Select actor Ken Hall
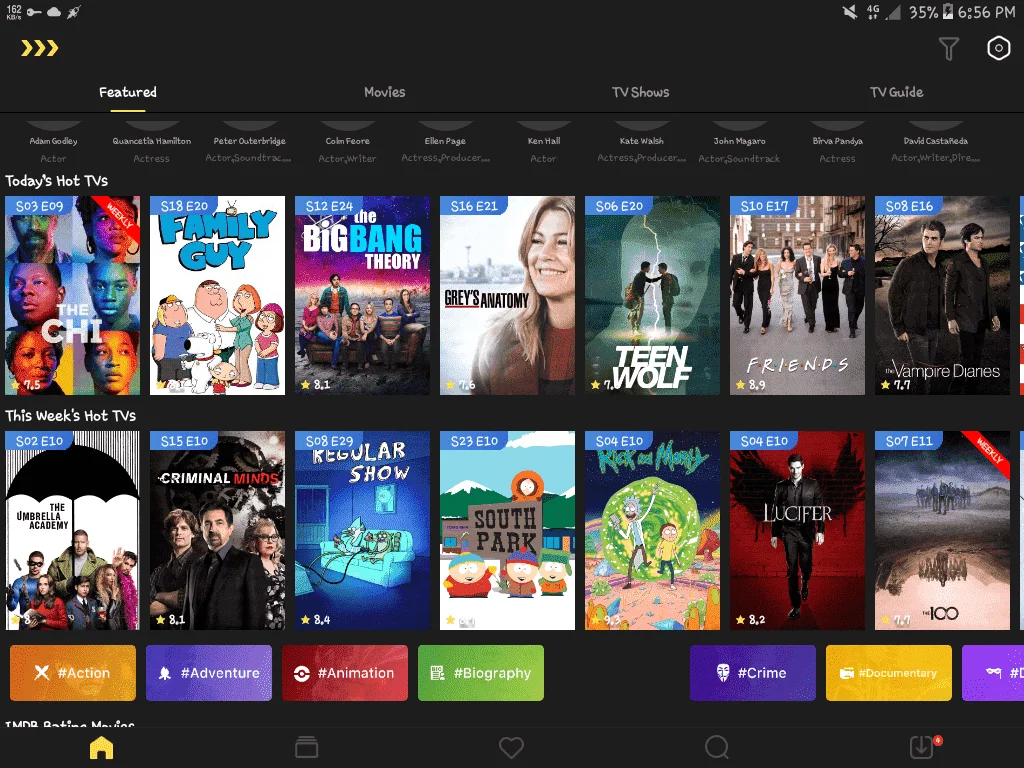The height and width of the screenshot is (768, 1024). tap(543, 142)
